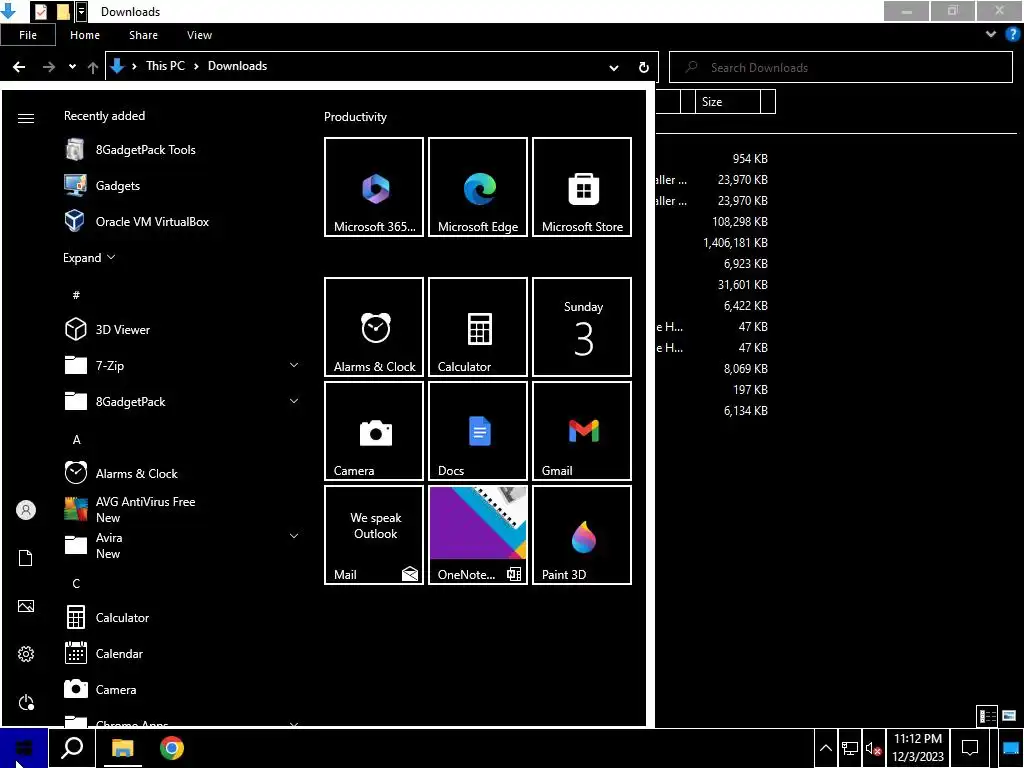Open Customize Quick Access Toolbar dropdown
The height and width of the screenshot is (768, 1024).
81,12
